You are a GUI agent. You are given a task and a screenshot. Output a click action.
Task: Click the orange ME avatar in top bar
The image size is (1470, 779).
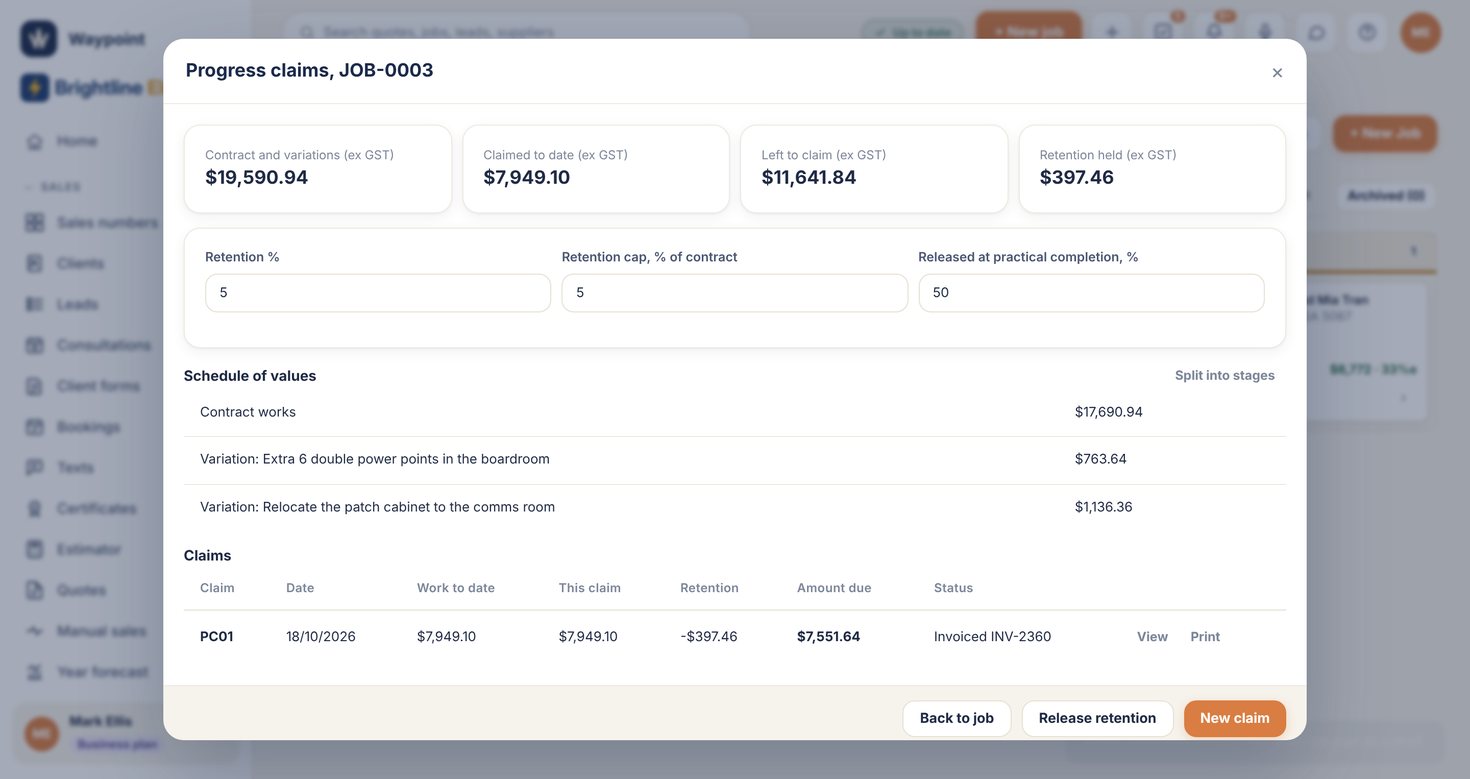1421,32
